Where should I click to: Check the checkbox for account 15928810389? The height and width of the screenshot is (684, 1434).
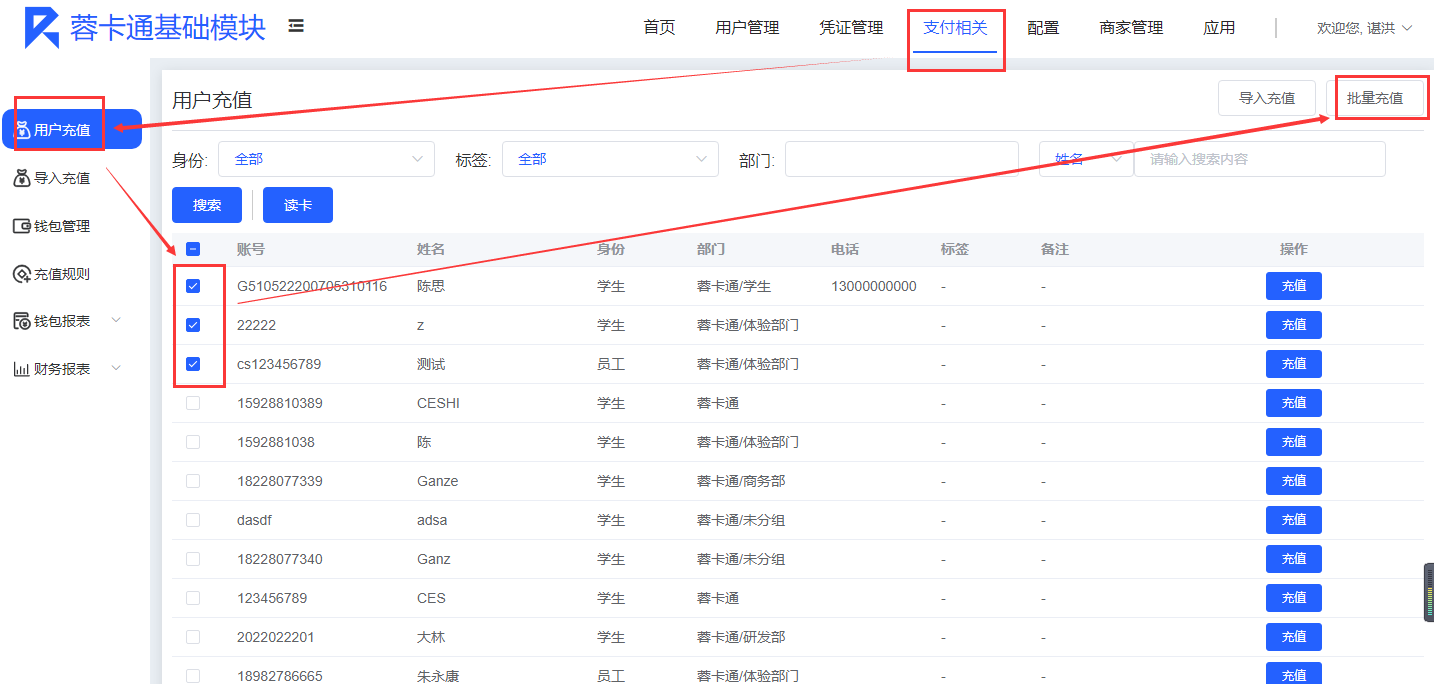193,403
